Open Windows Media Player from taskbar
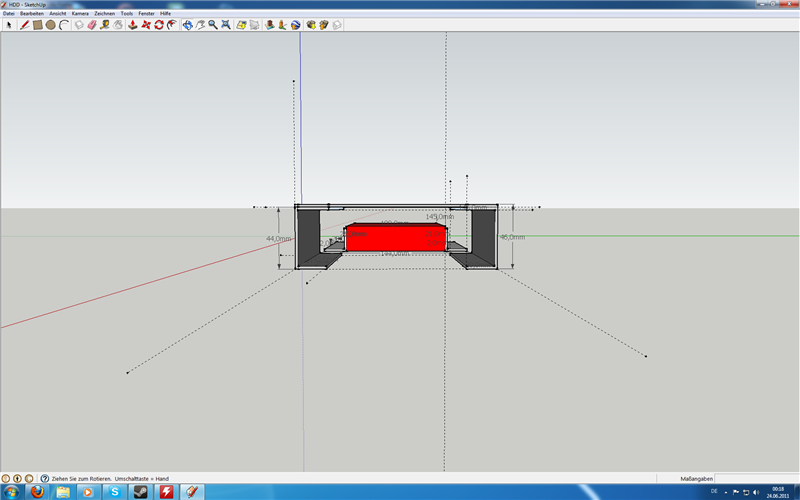Screen dimensions: 800x500 [88, 492]
